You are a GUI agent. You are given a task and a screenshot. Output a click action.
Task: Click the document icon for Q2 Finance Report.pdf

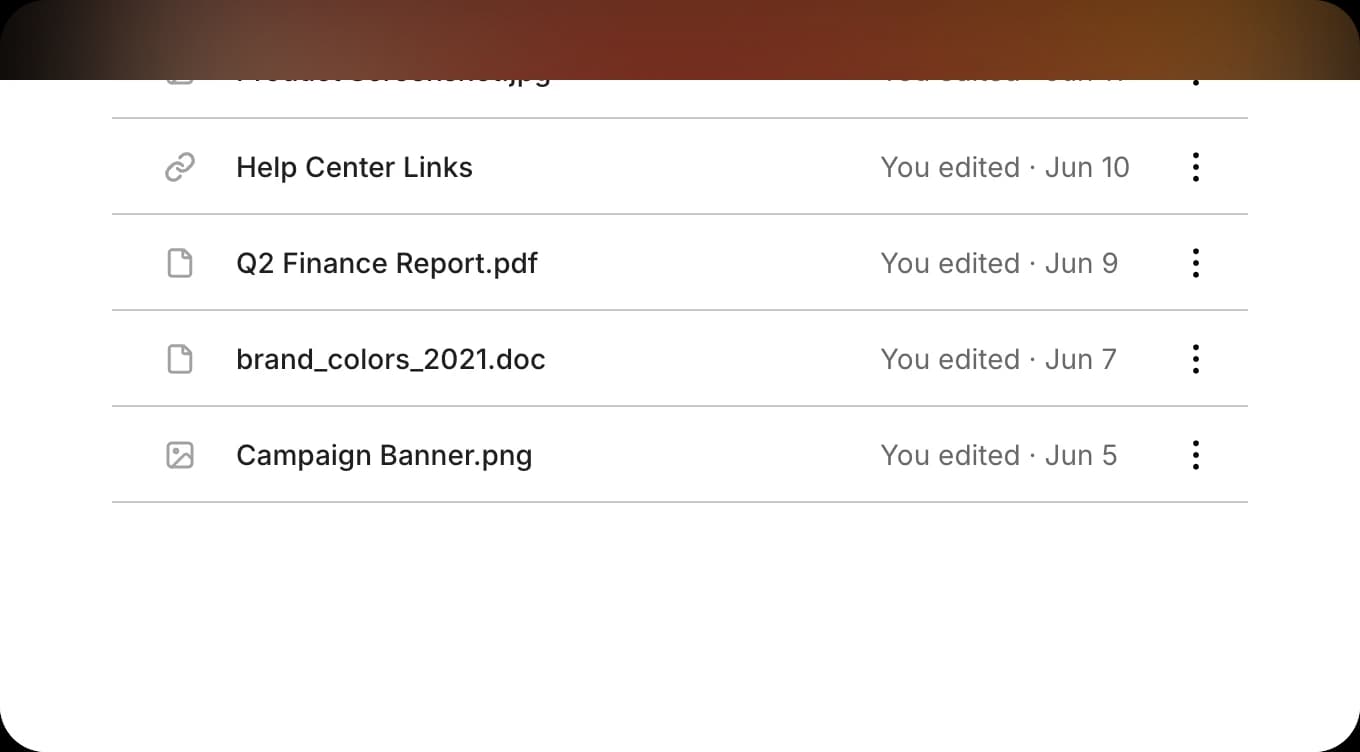pos(180,263)
